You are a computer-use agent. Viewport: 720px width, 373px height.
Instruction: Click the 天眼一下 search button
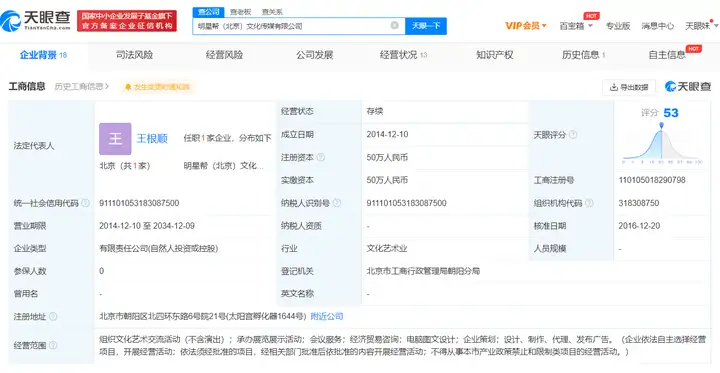point(426,26)
